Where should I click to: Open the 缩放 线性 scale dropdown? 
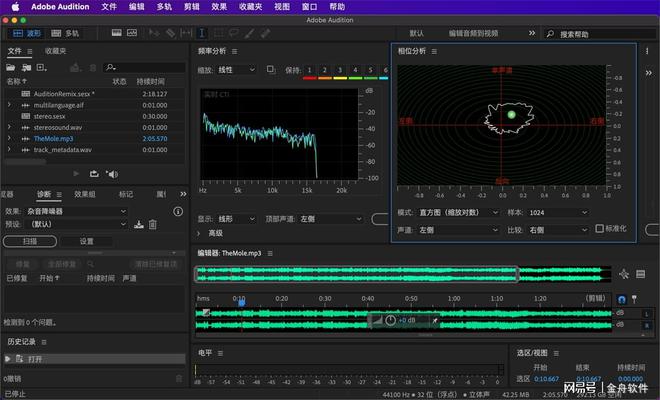(x=236, y=70)
